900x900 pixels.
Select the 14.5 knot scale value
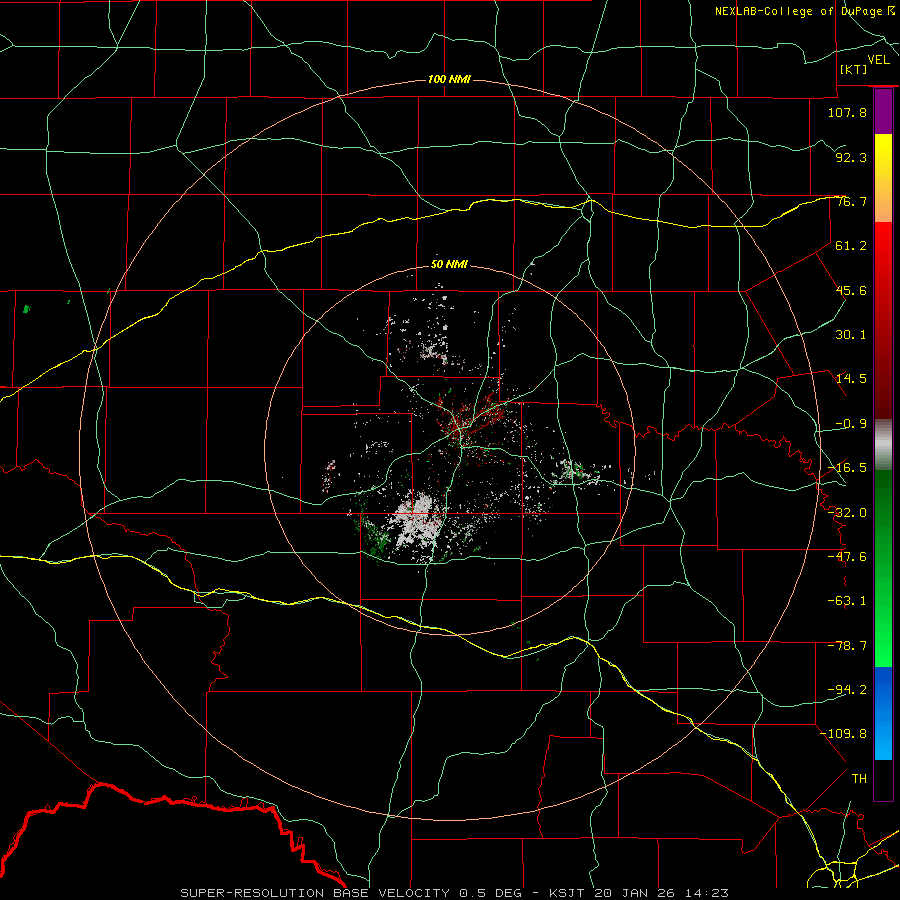coord(851,379)
